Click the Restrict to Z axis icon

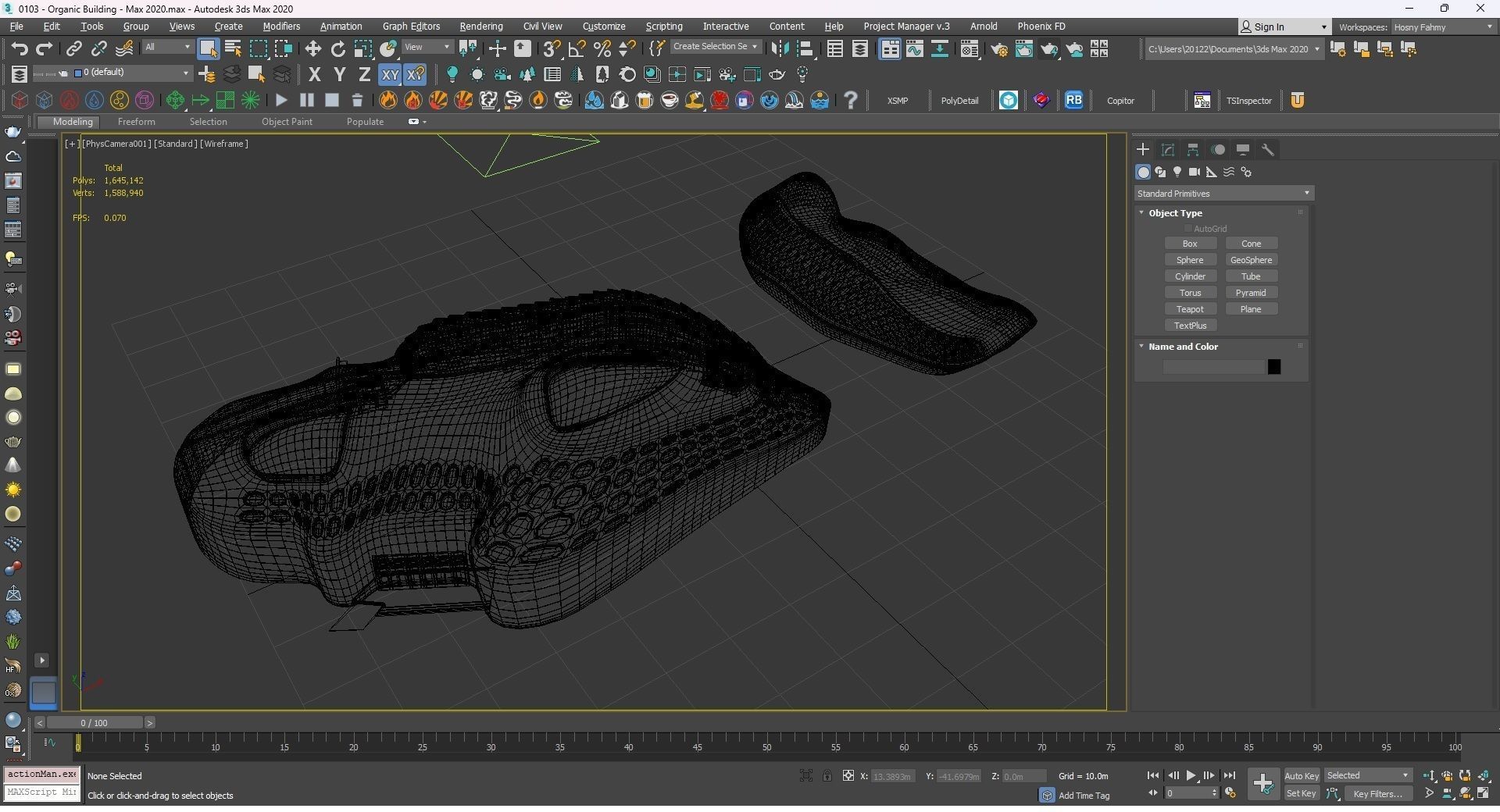(364, 75)
